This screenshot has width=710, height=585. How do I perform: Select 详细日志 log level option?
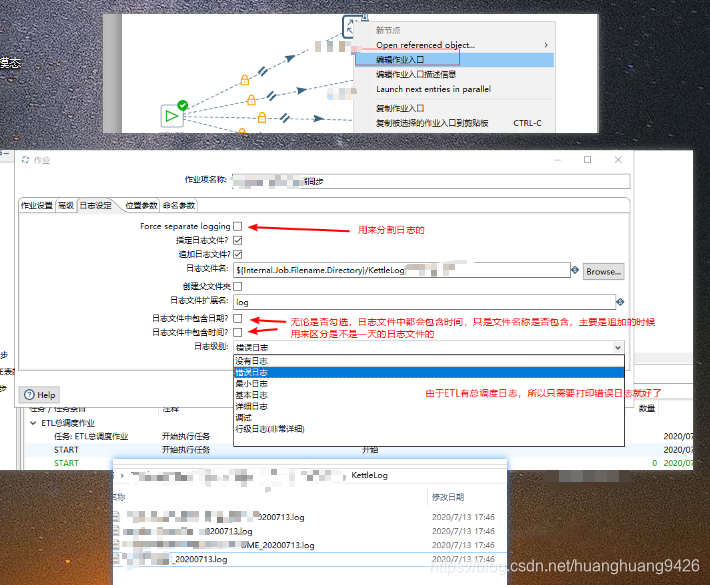pos(429,406)
